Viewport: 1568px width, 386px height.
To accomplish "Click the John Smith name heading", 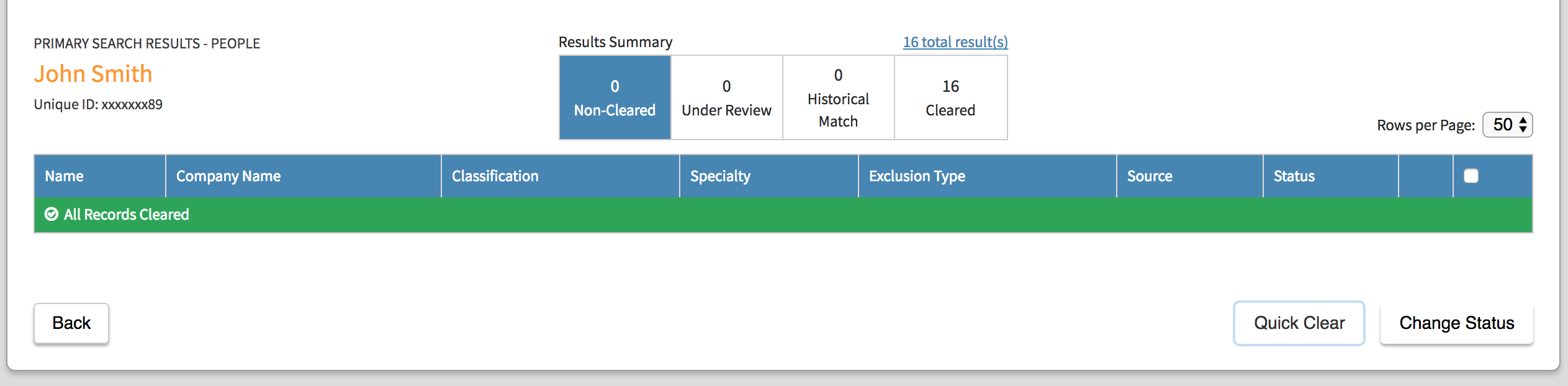I will [x=93, y=74].
